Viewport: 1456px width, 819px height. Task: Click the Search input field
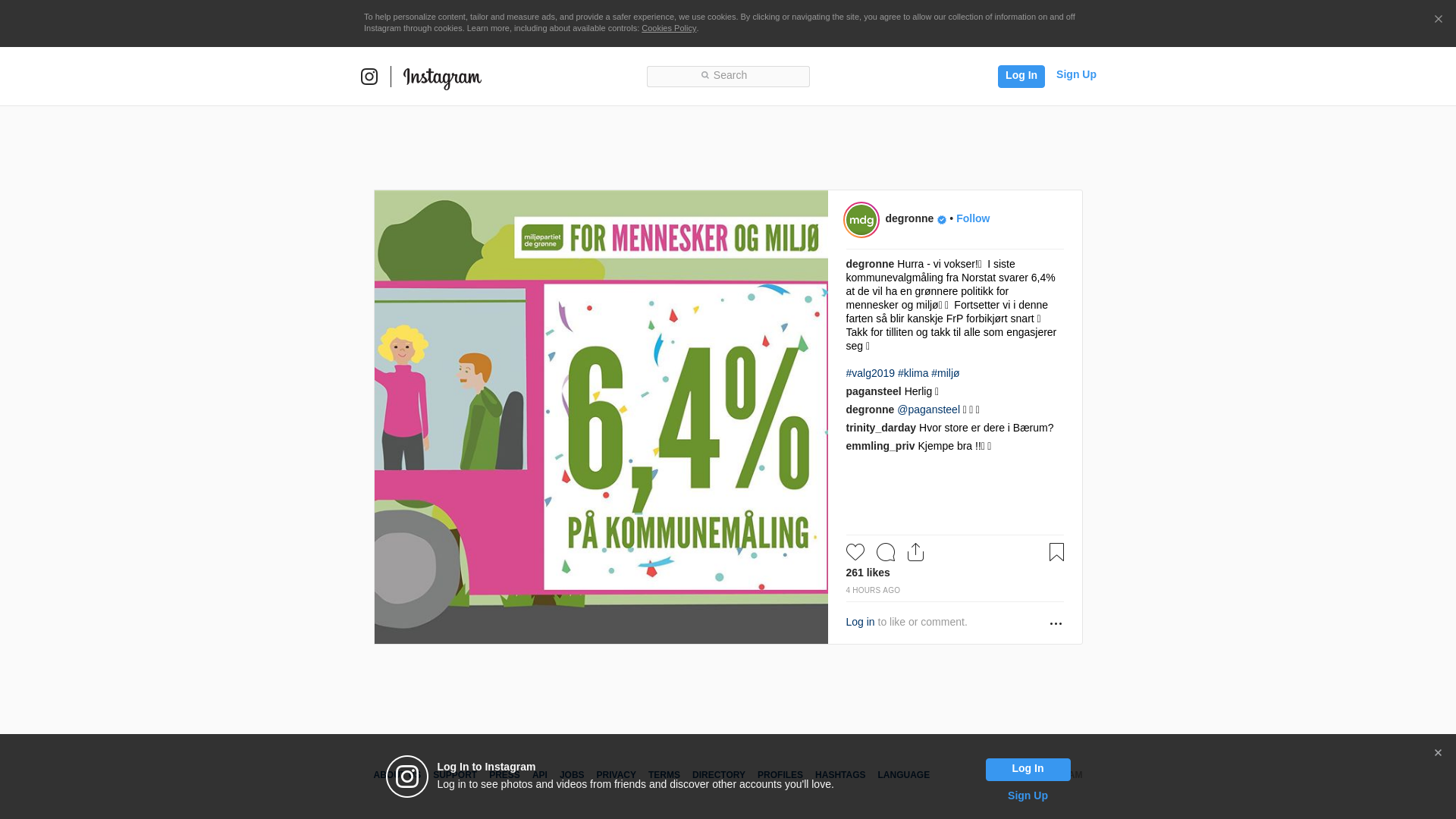pyautogui.click(x=728, y=76)
